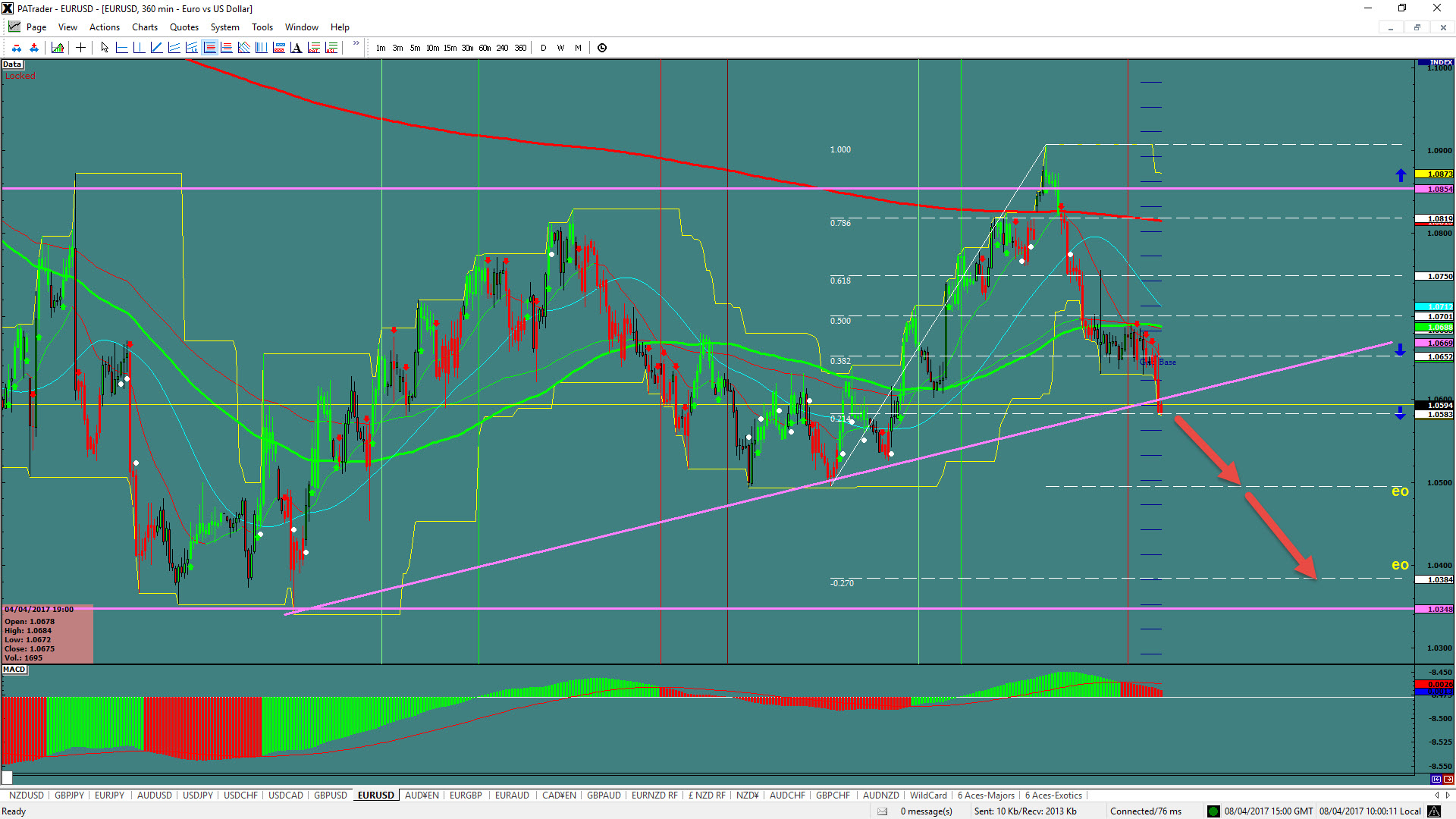This screenshot has width=1456, height=819.
Task: Select the red-blue rectangle zone tool
Action: 278,48
